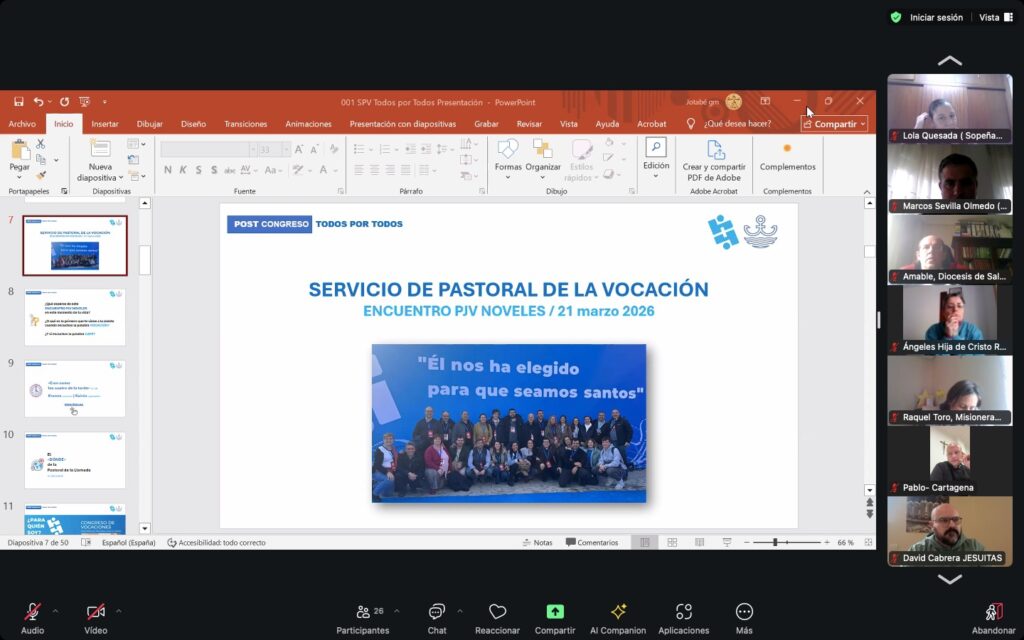Expand video options arrow next to Video
The image size is (1024, 640).
[x=119, y=610]
